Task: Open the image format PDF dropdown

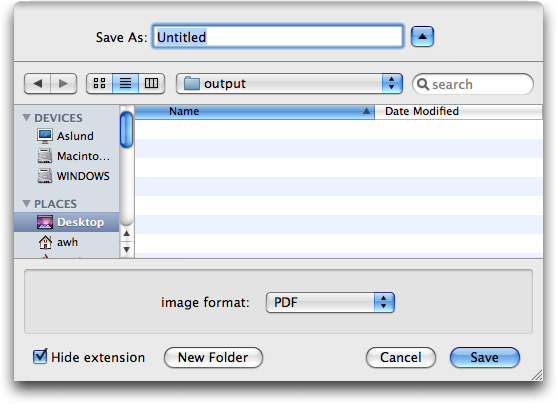Action: click(x=330, y=302)
